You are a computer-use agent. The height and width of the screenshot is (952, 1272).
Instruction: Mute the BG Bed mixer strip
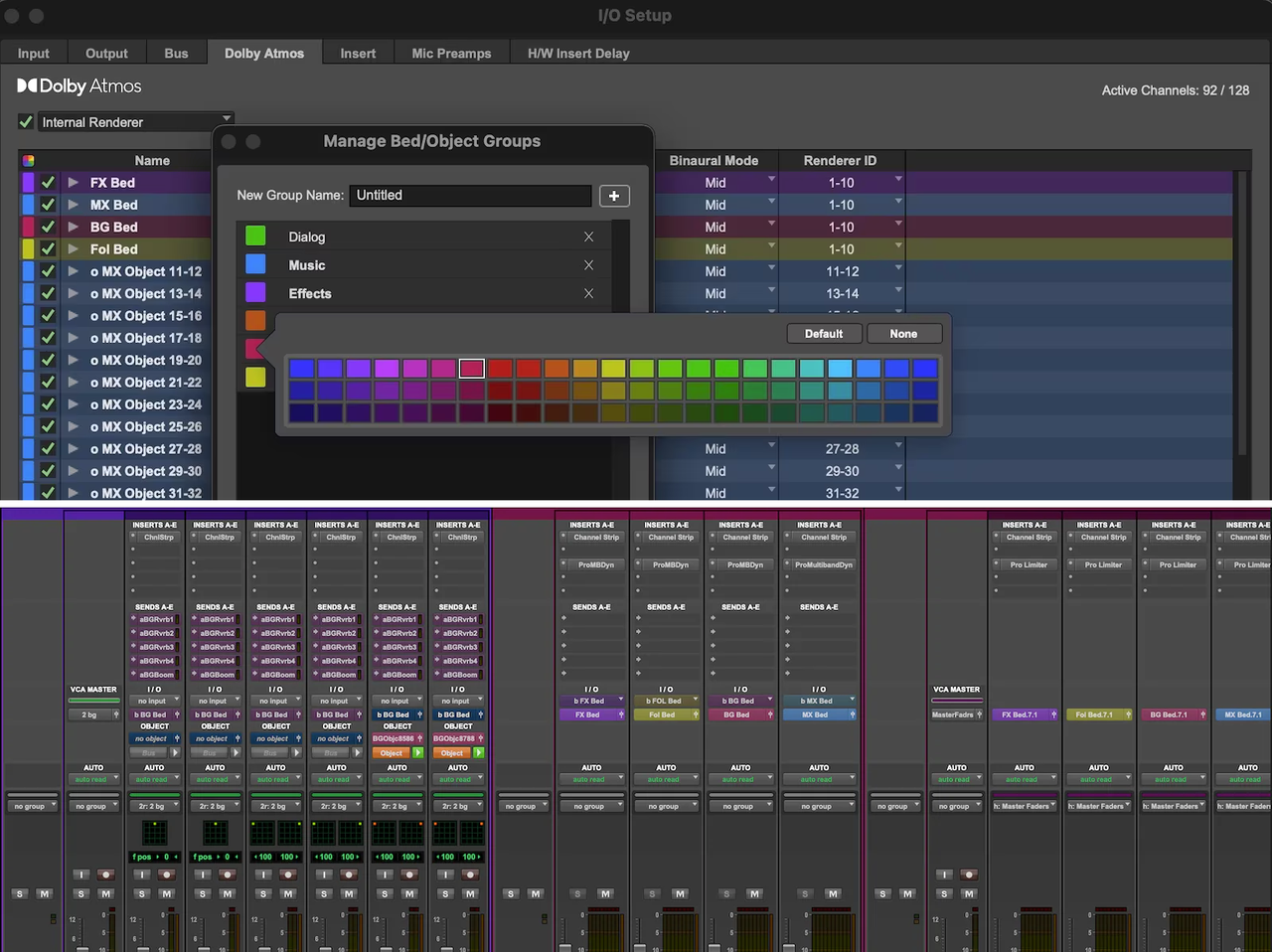click(754, 894)
